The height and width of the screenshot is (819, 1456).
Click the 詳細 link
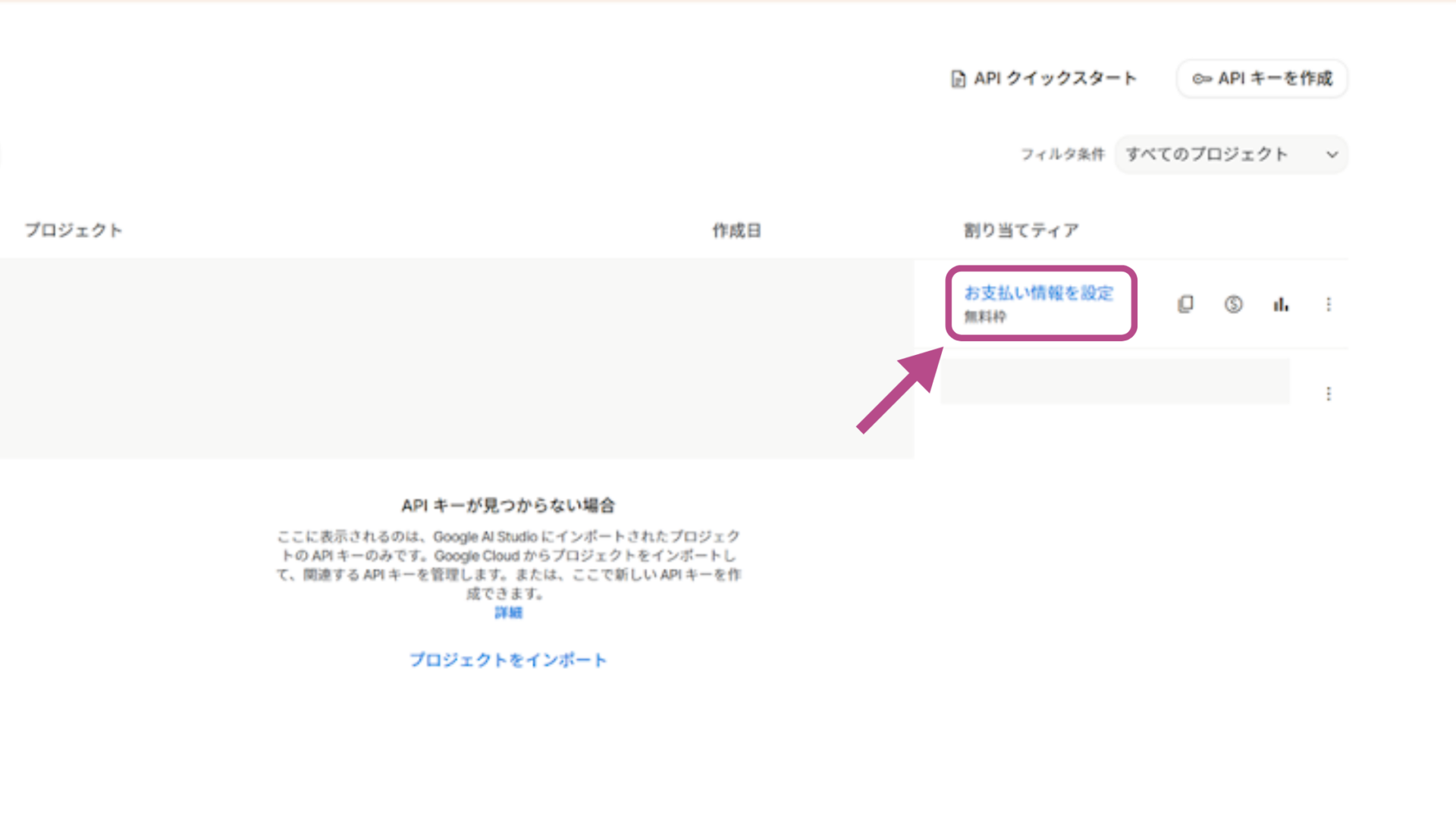tap(509, 612)
